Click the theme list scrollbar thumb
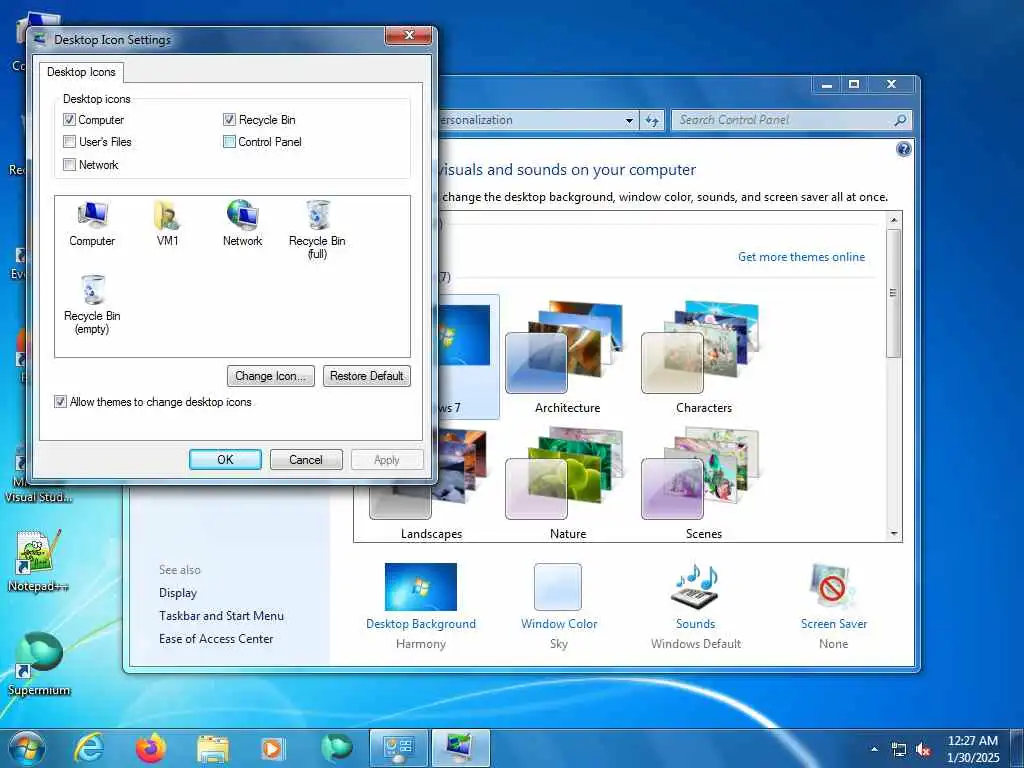The height and width of the screenshot is (768, 1024). (x=894, y=293)
